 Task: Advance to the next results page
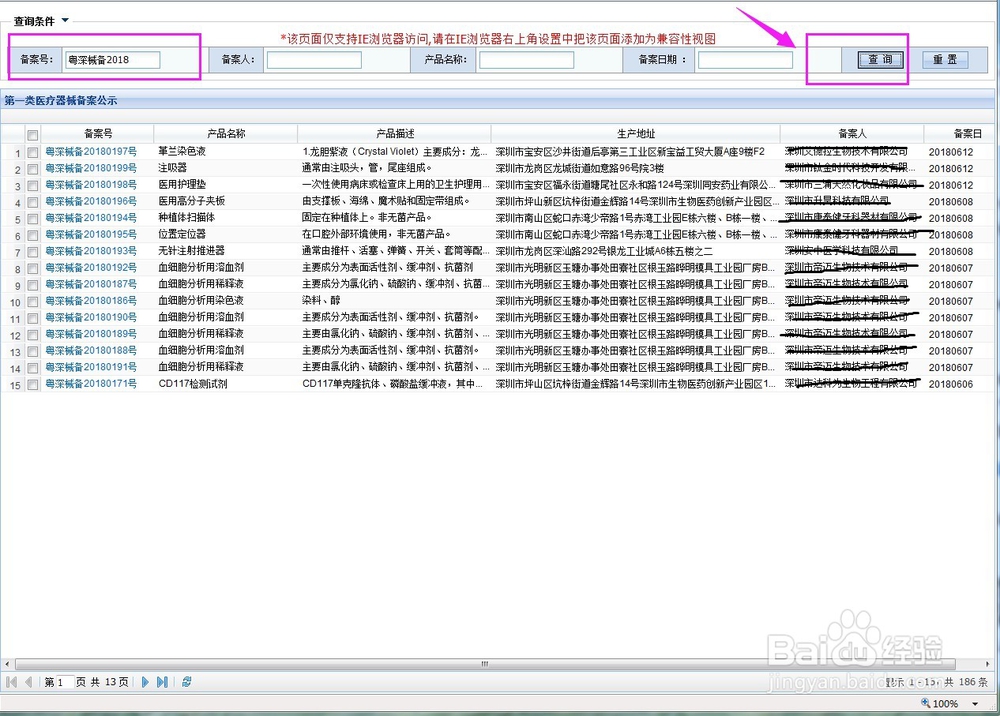(145, 681)
